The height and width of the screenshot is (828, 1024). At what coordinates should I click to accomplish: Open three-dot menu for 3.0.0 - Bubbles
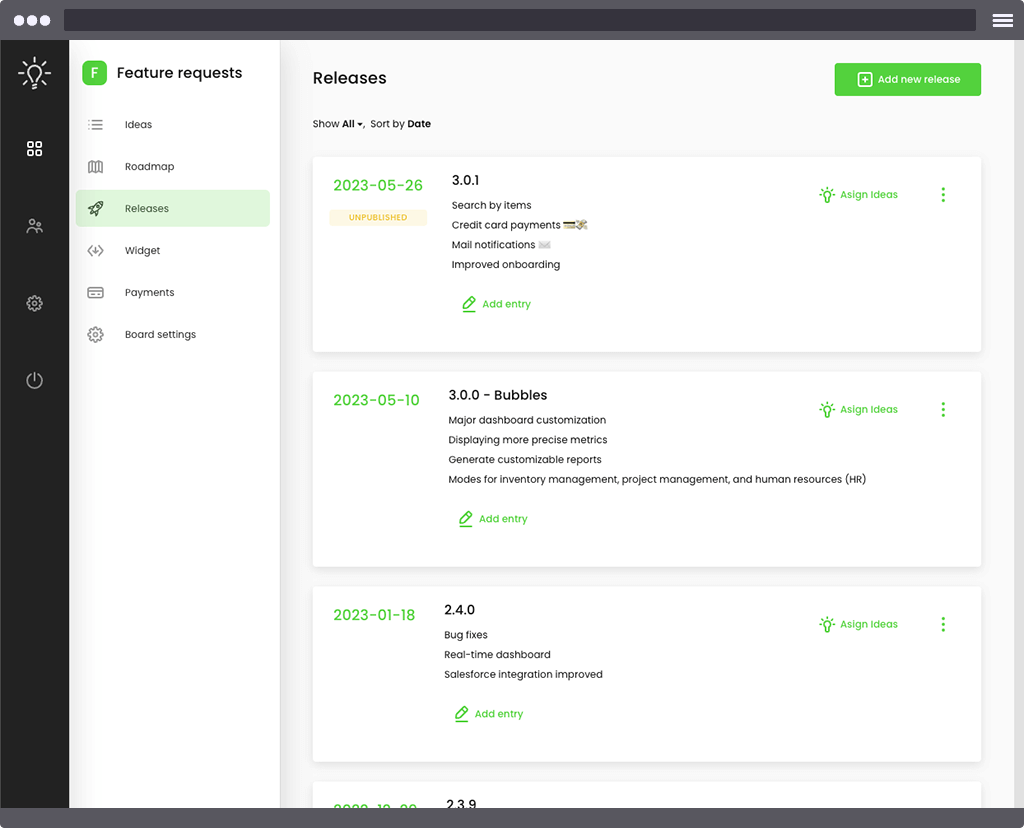943,409
